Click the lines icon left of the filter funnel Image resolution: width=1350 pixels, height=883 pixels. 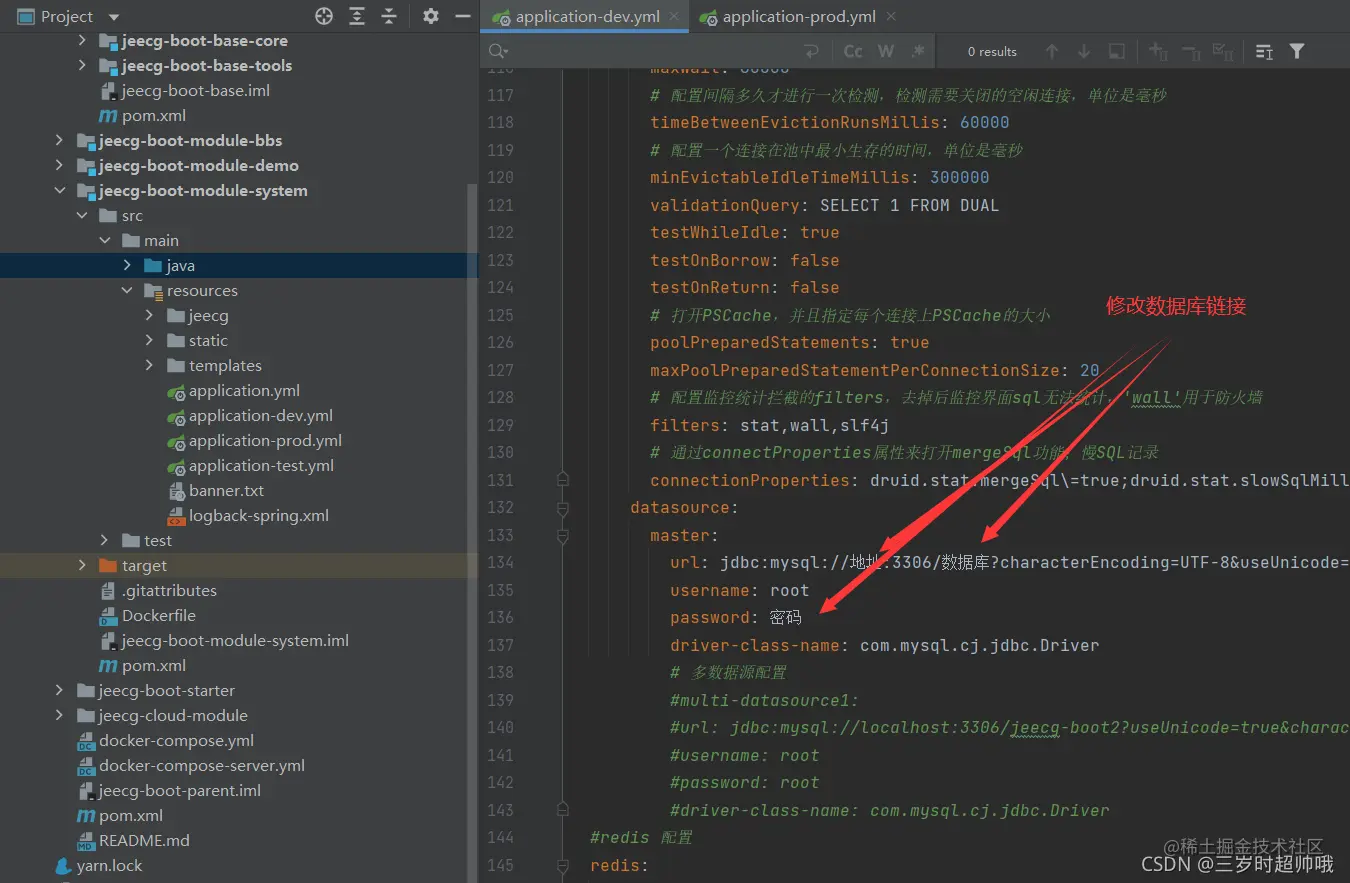[1264, 51]
